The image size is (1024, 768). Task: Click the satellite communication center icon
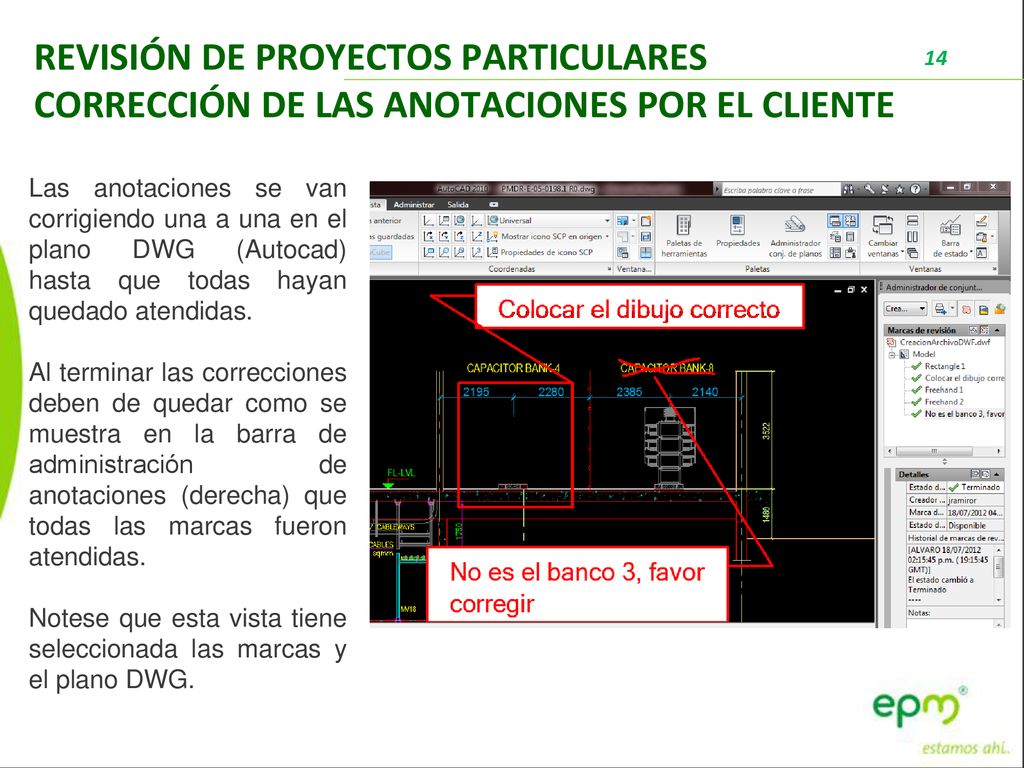[x=885, y=189]
